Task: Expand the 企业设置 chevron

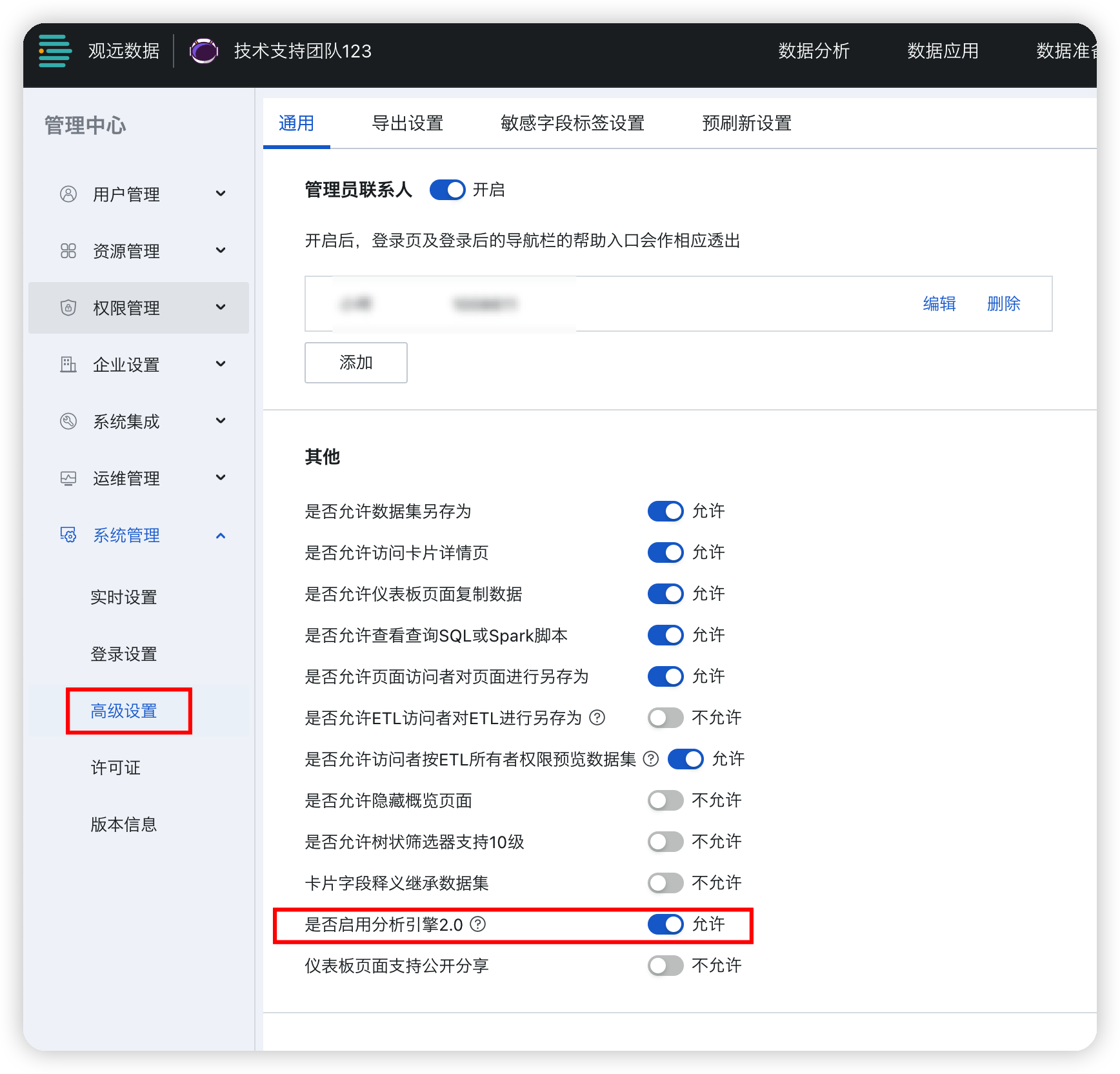Action: pos(221,364)
